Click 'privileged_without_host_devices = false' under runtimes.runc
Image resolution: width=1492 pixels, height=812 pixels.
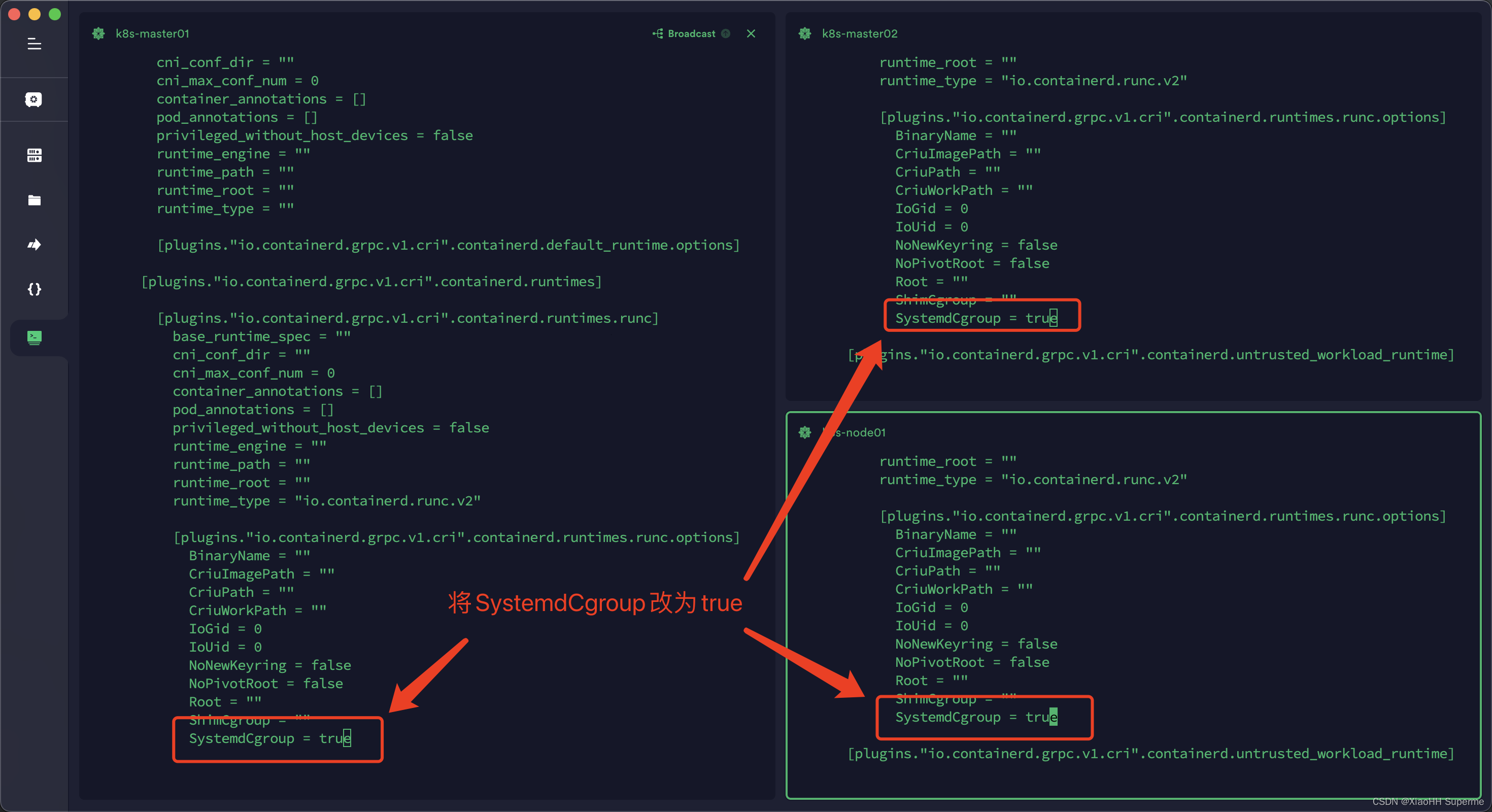(331, 428)
